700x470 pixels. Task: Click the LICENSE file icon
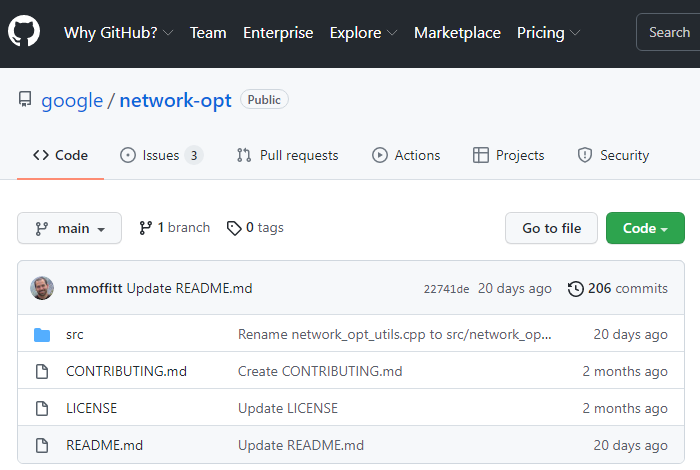tap(42, 408)
